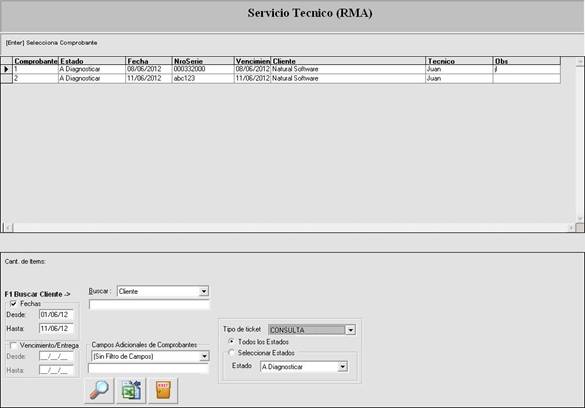Toggle the Fechas checkbox
Screen dimensions: 585x408
click(14, 304)
